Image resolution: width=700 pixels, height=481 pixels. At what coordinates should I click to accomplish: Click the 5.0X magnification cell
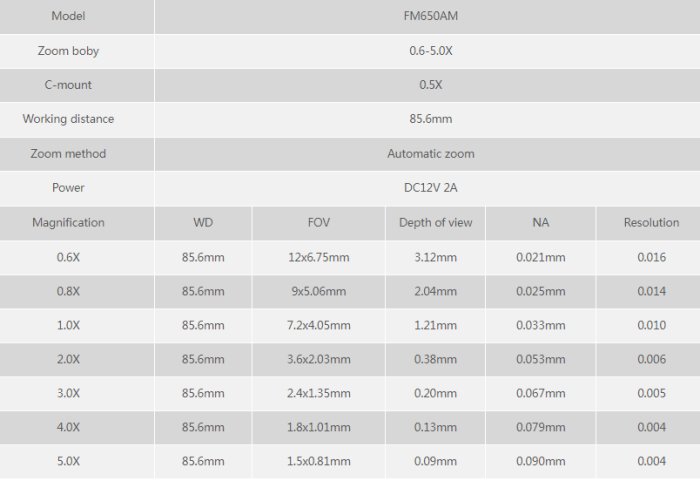pos(68,461)
